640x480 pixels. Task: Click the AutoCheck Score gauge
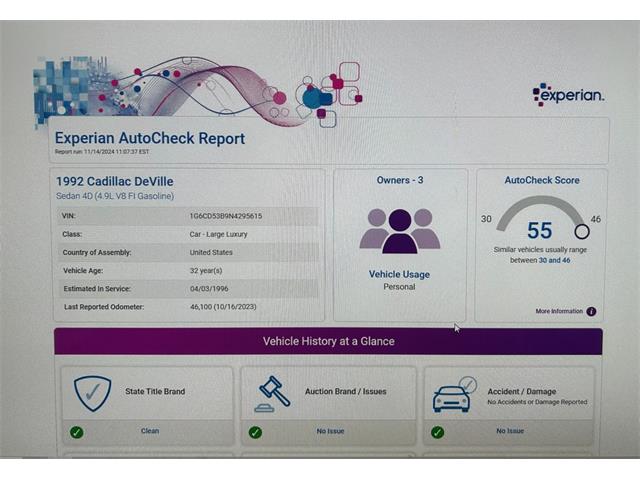(540, 218)
